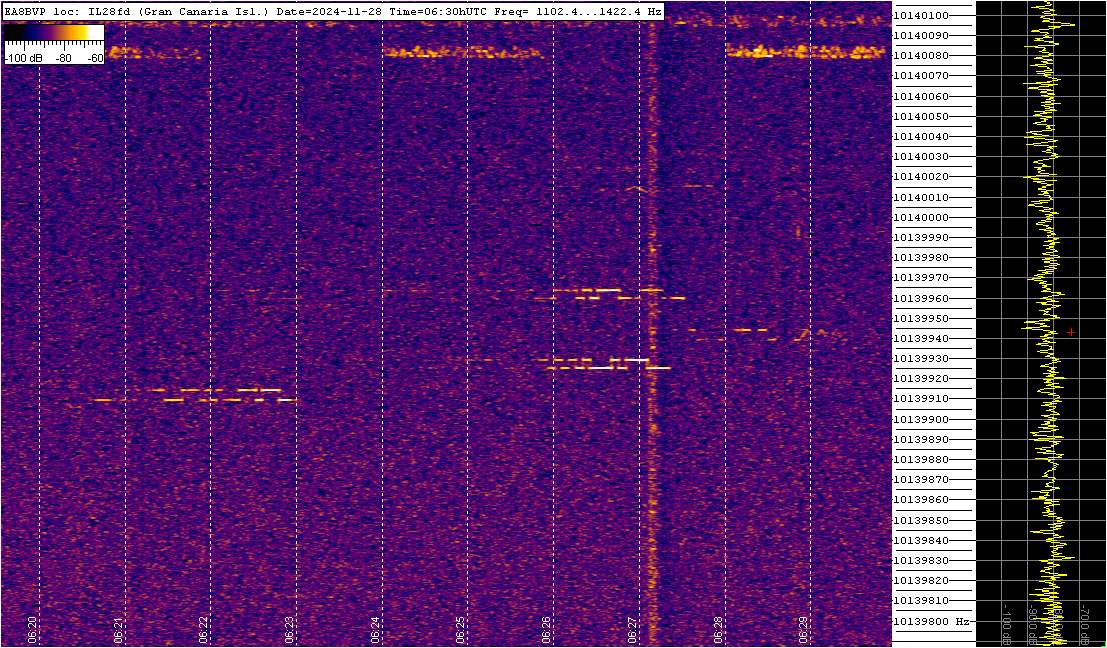Click the -60 legend label
1107x648 pixels.
(94, 58)
